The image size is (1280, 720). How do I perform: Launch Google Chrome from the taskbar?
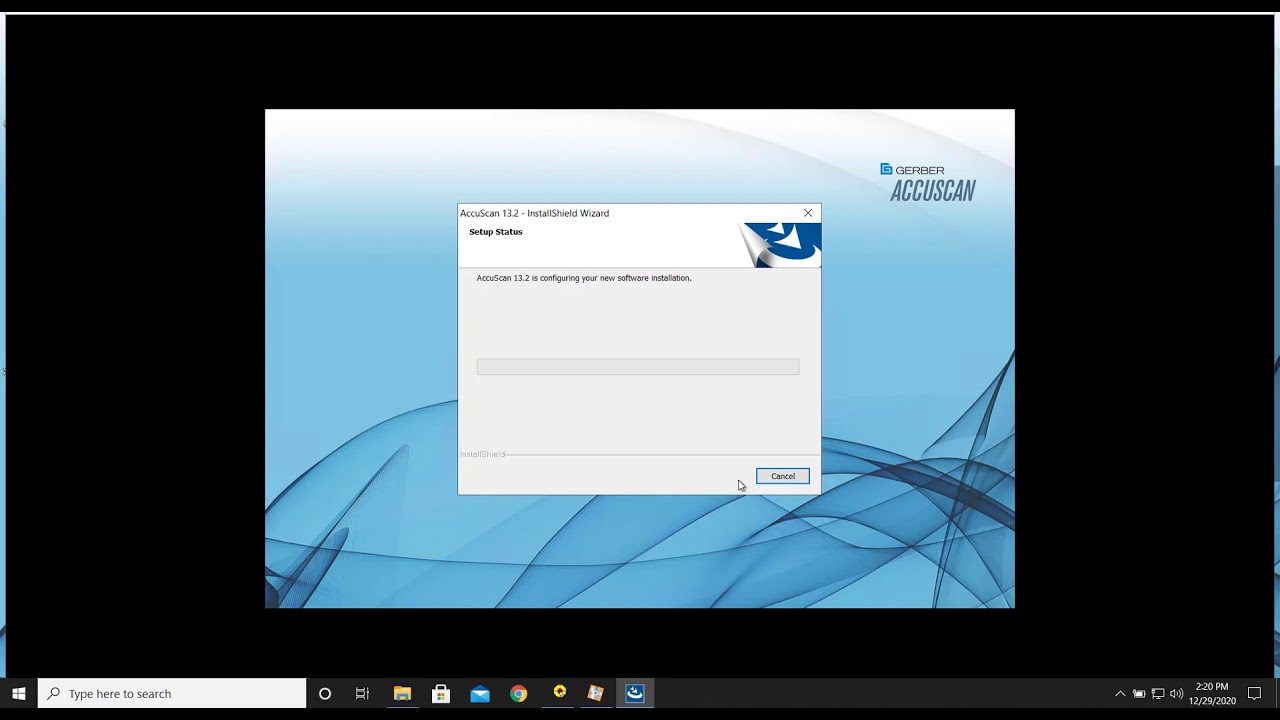[x=518, y=693]
